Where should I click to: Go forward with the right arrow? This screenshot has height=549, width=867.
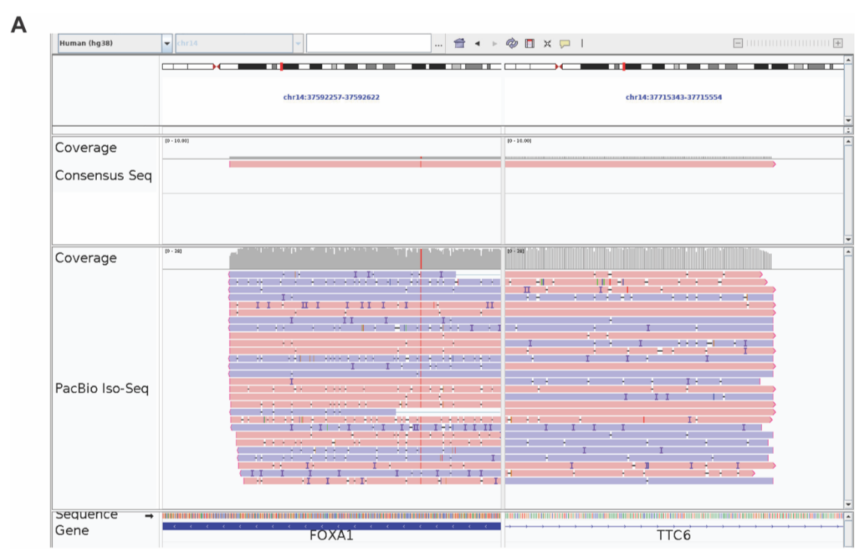click(494, 43)
